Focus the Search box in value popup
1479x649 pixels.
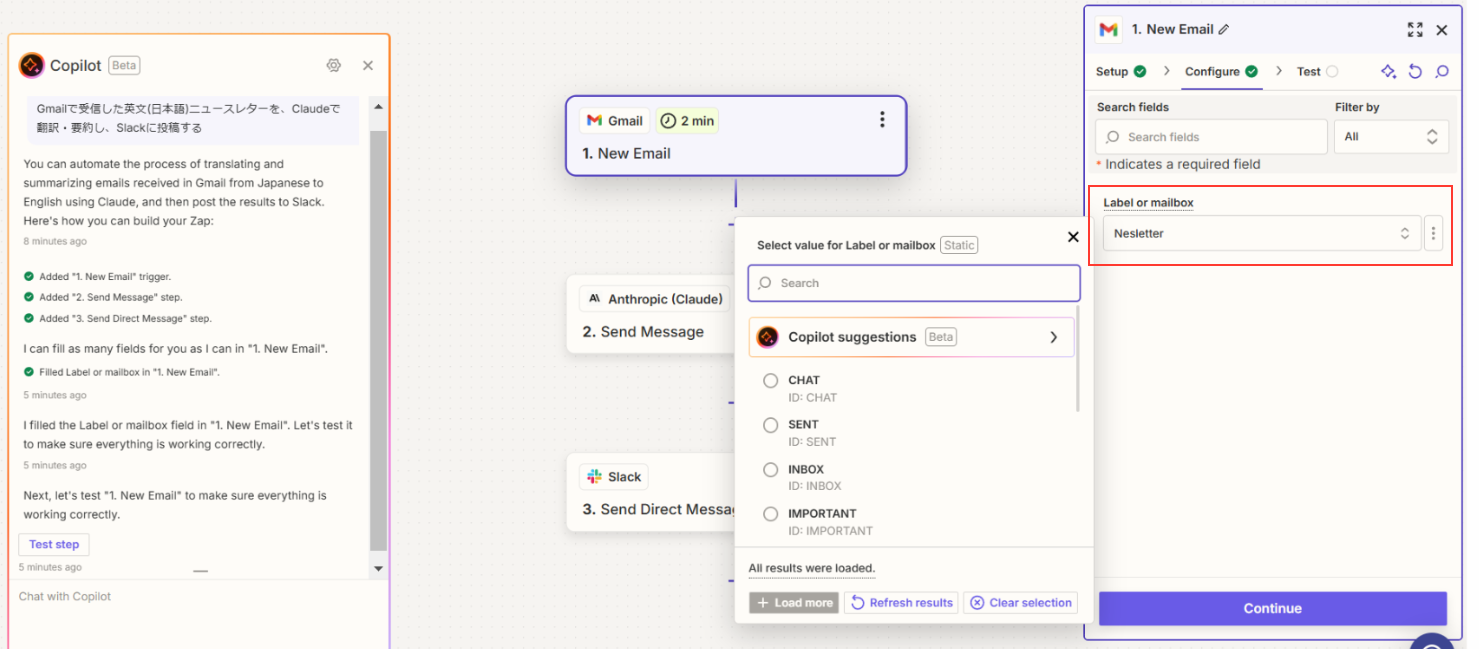coord(914,283)
